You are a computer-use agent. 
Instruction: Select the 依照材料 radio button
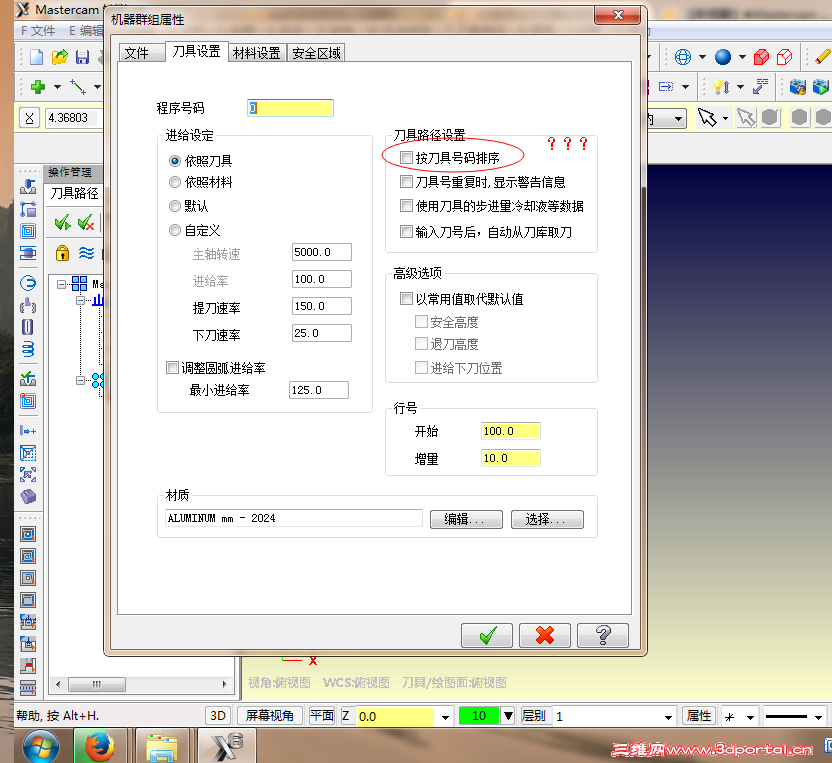[175, 183]
